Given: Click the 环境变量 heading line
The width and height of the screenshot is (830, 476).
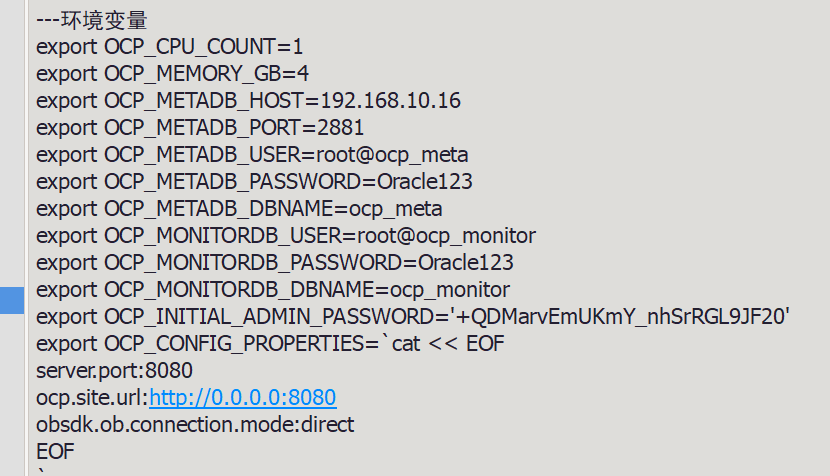Looking at the screenshot, I should pyautogui.click(x=92, y=20).
